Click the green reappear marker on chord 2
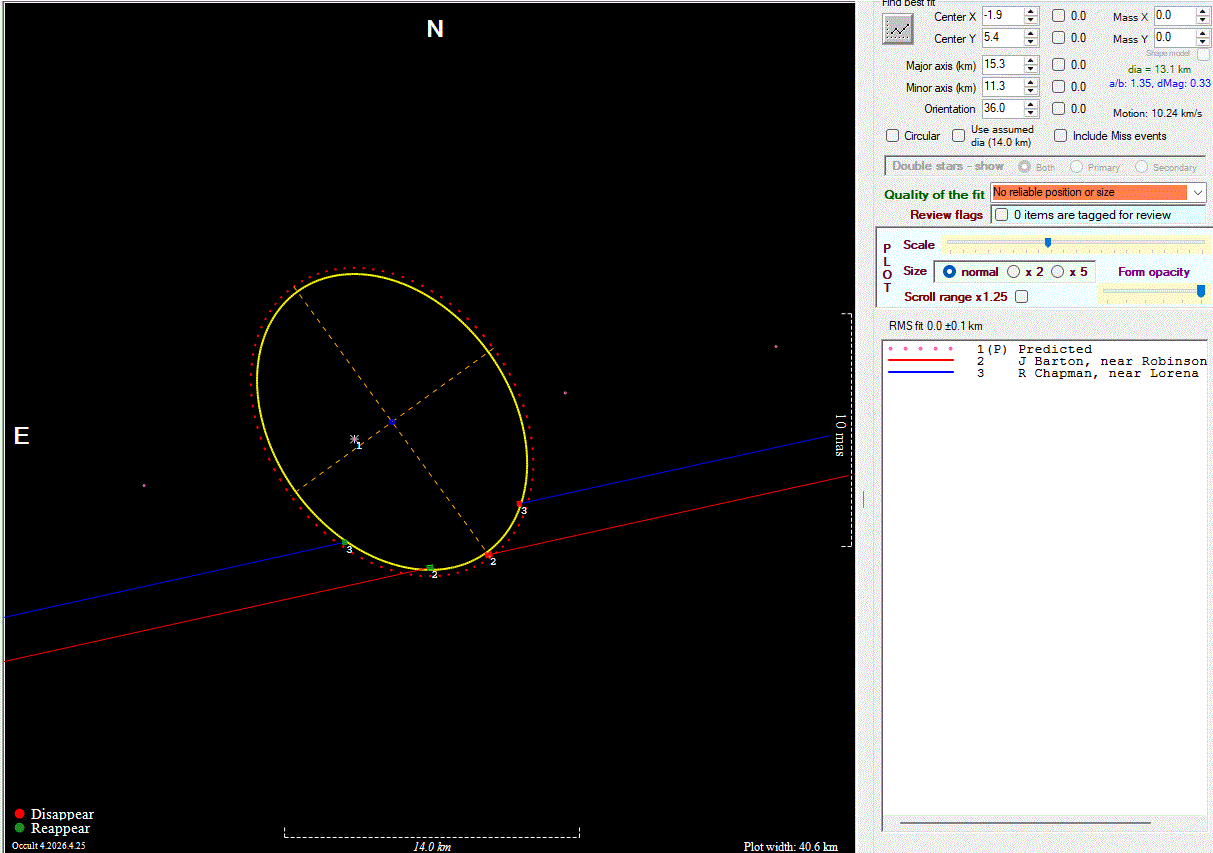Image resolution: width=1213 pixels, height=853 pixels. [x=430, y=568]
